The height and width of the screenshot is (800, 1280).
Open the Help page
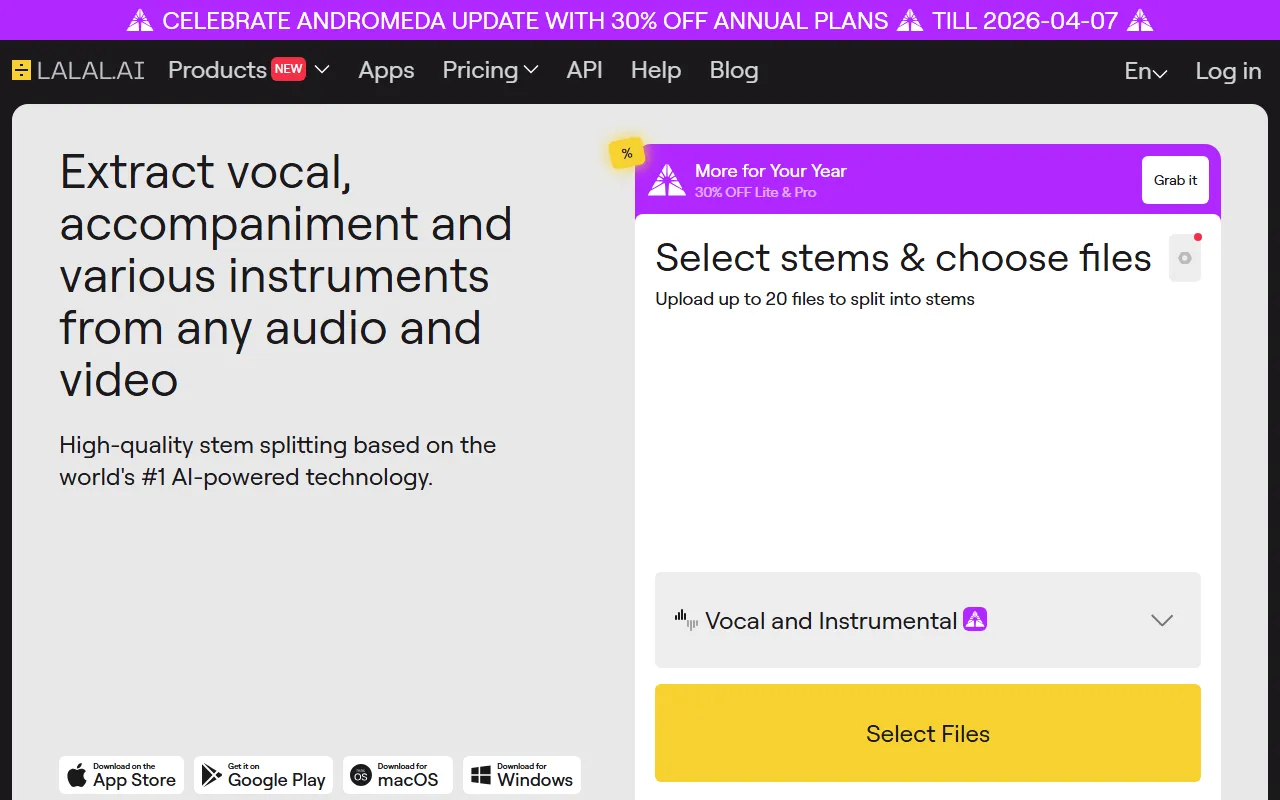tap(655, 70)
